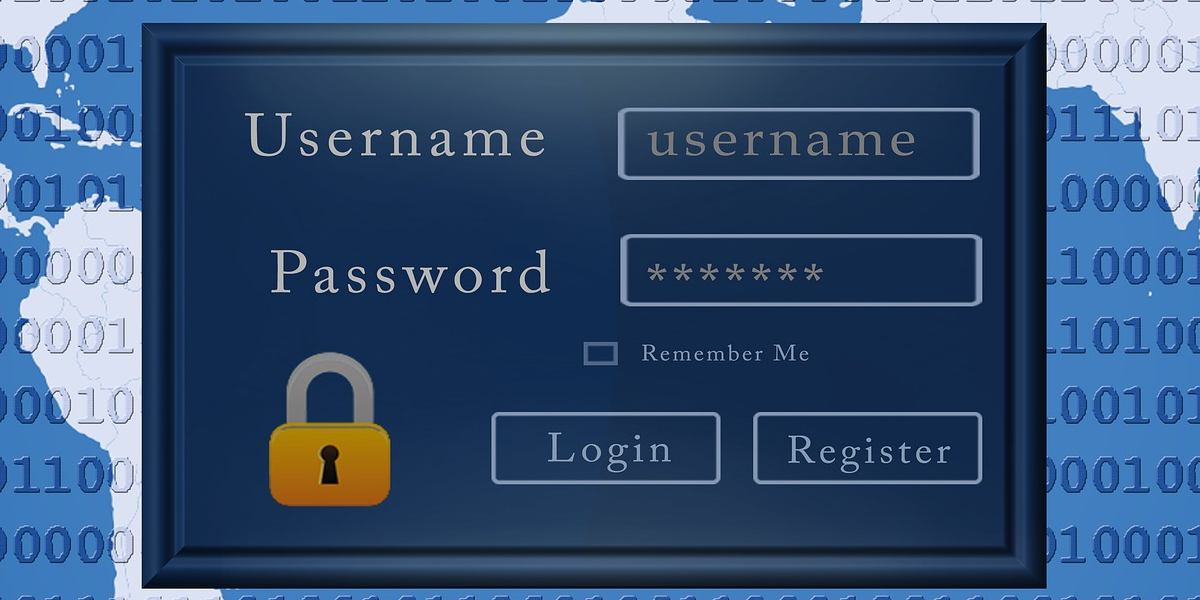Focus the username input field
The width and height of the screenshot is (1200, 600).
click(x=798, y=143)
